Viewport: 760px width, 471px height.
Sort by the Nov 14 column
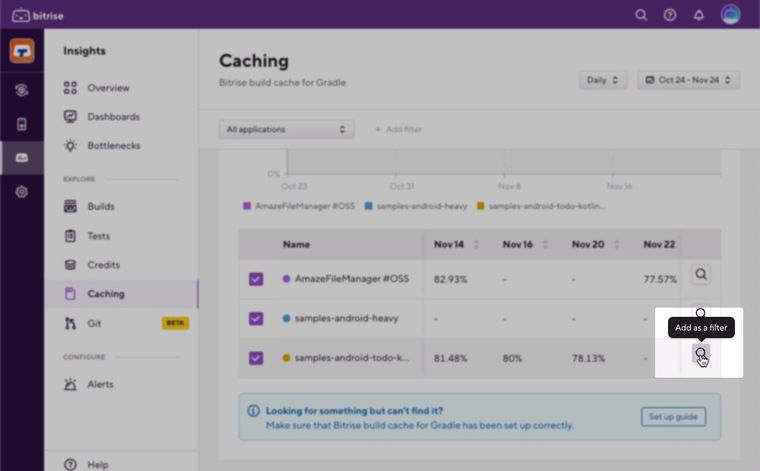476,244
